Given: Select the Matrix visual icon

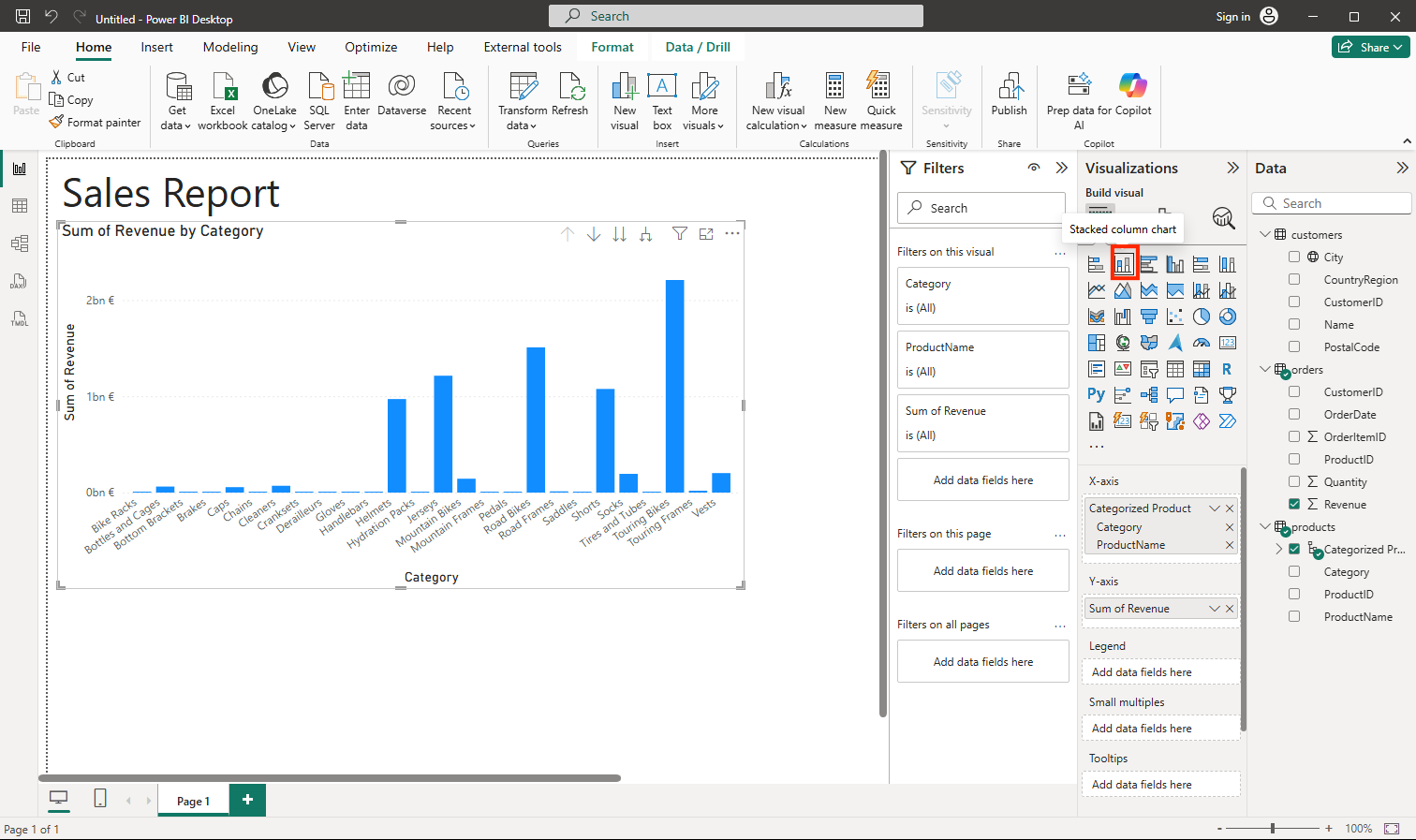Looking at the screenshot, I should click(1202, 369).
